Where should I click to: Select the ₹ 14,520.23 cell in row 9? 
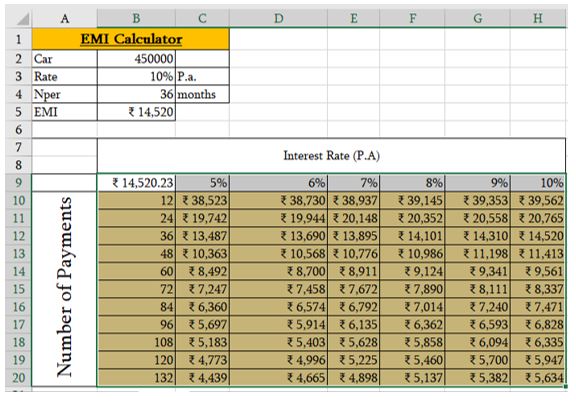(x=136, y=183)
